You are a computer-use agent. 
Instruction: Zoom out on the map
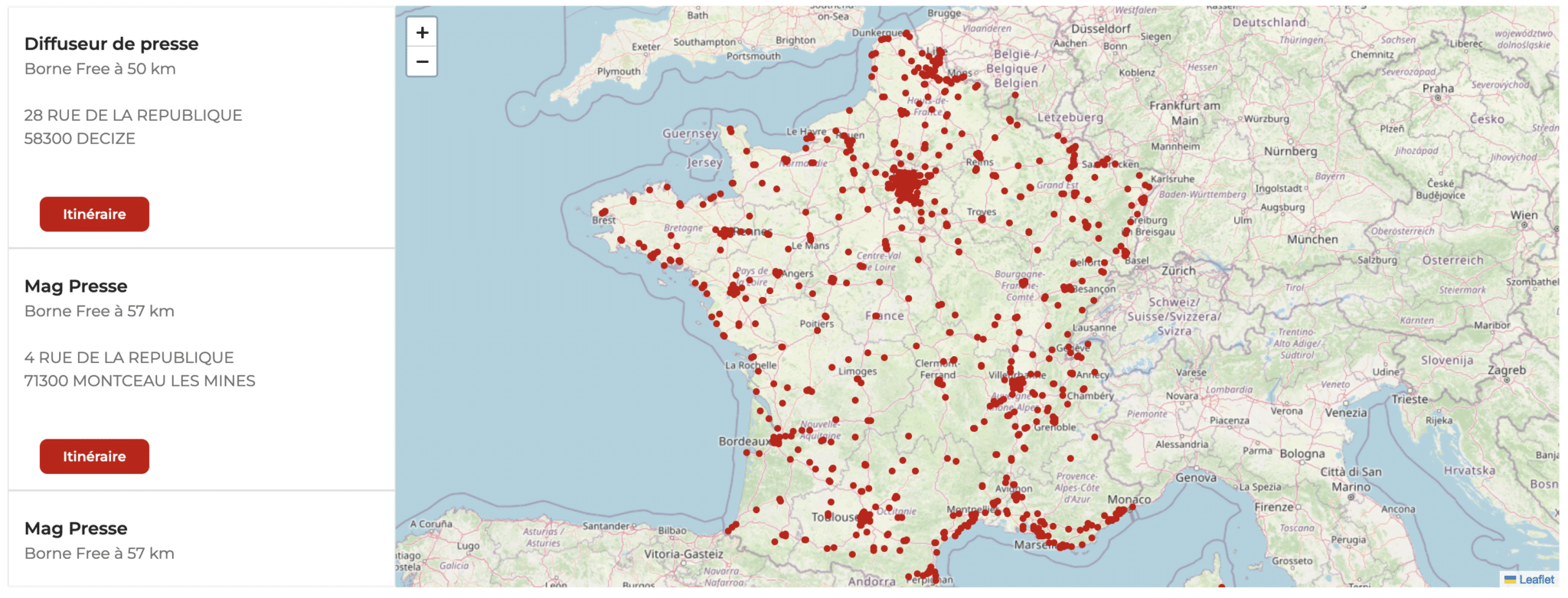tap(422, 62)
